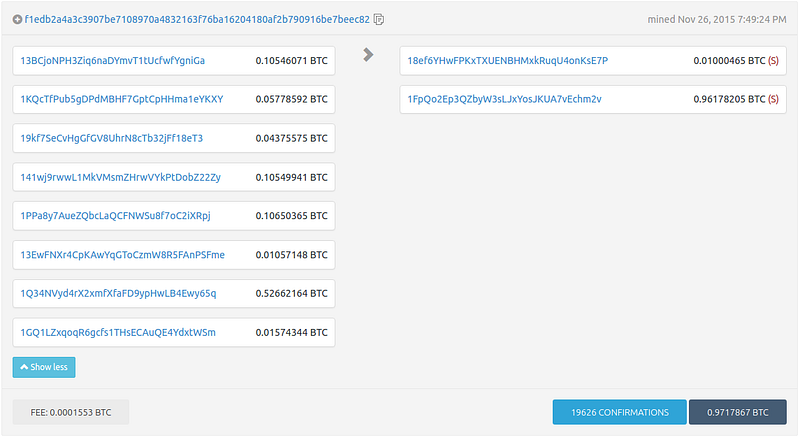Open output address 18ef6YHwFPKxTXUENBHMxkRuqU4onKsE7P
The height and width of the screenshot is (437, 800).
tap(507, 61)
